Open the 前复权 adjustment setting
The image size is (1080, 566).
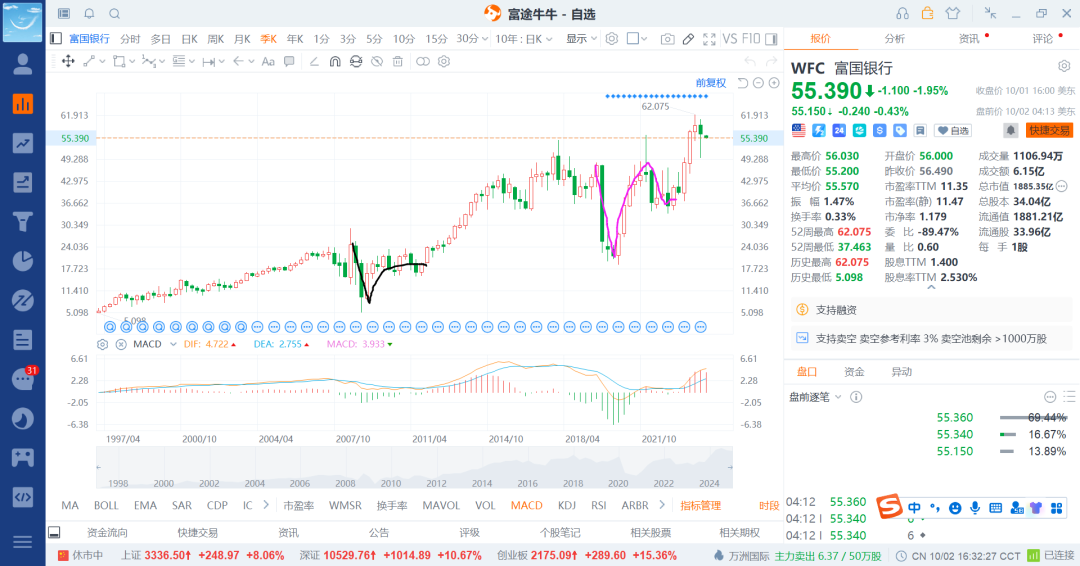click(711, 83)
